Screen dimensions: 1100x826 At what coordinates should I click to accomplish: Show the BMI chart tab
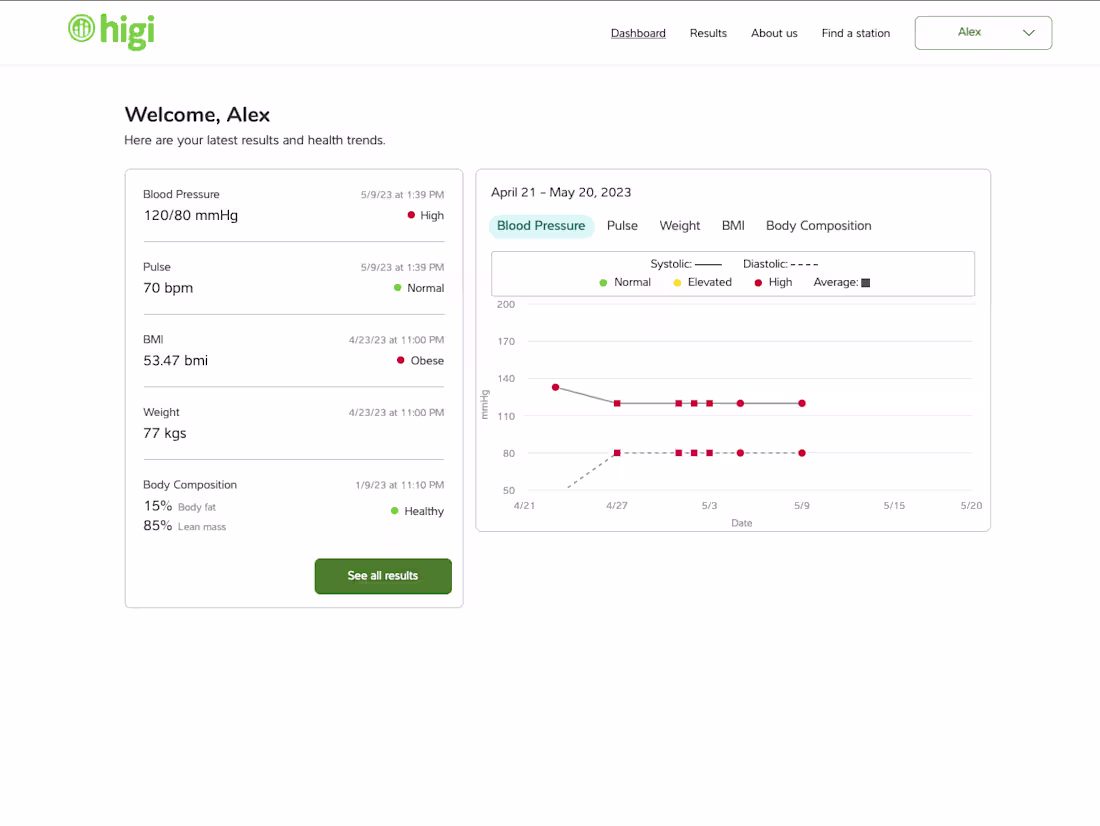pos(733,226)
